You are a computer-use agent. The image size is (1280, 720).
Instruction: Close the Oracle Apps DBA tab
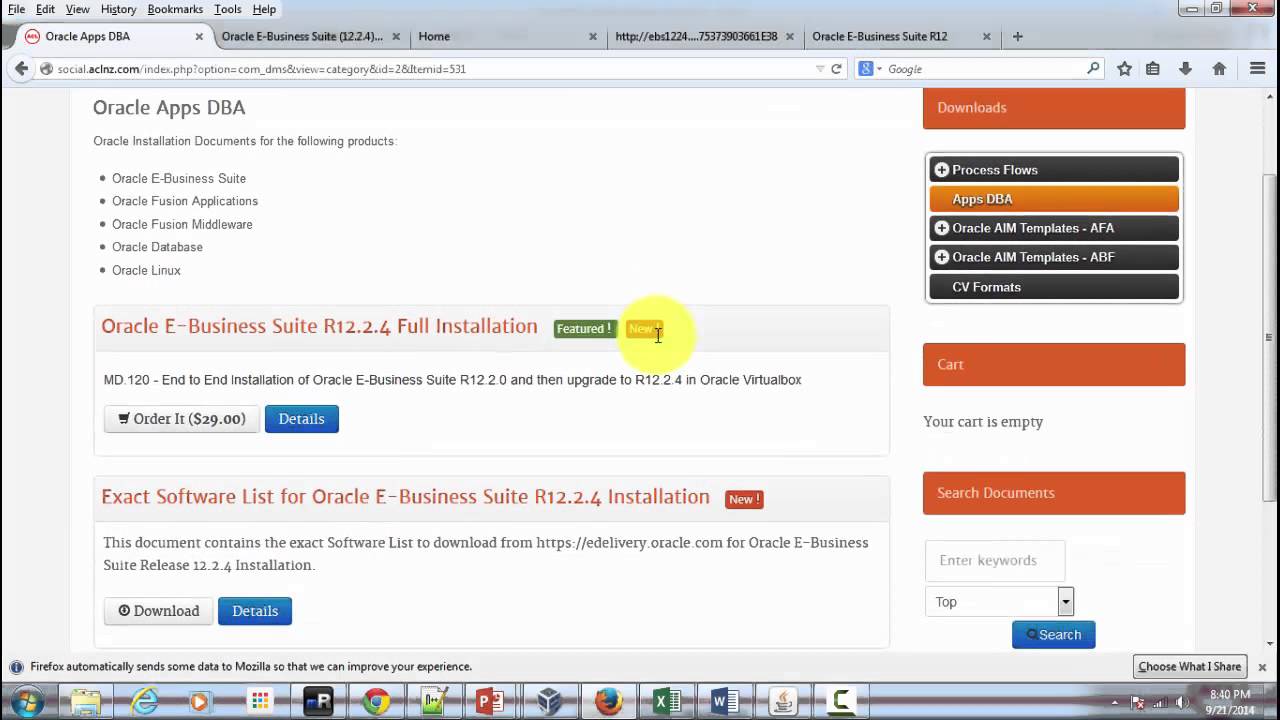tap(199, 36)
